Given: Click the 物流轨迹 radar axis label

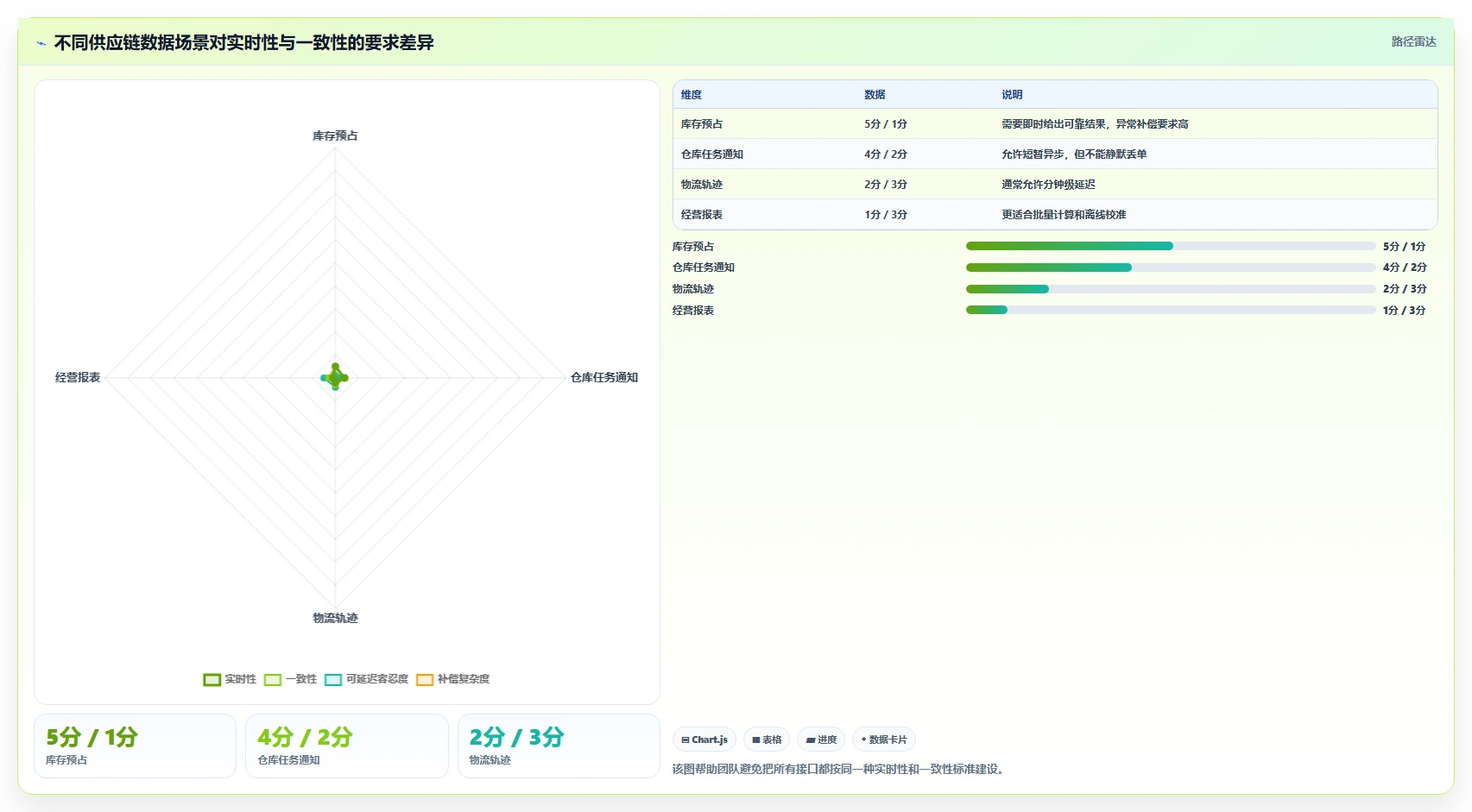Looking at the screenshot, I should point(335,618).
